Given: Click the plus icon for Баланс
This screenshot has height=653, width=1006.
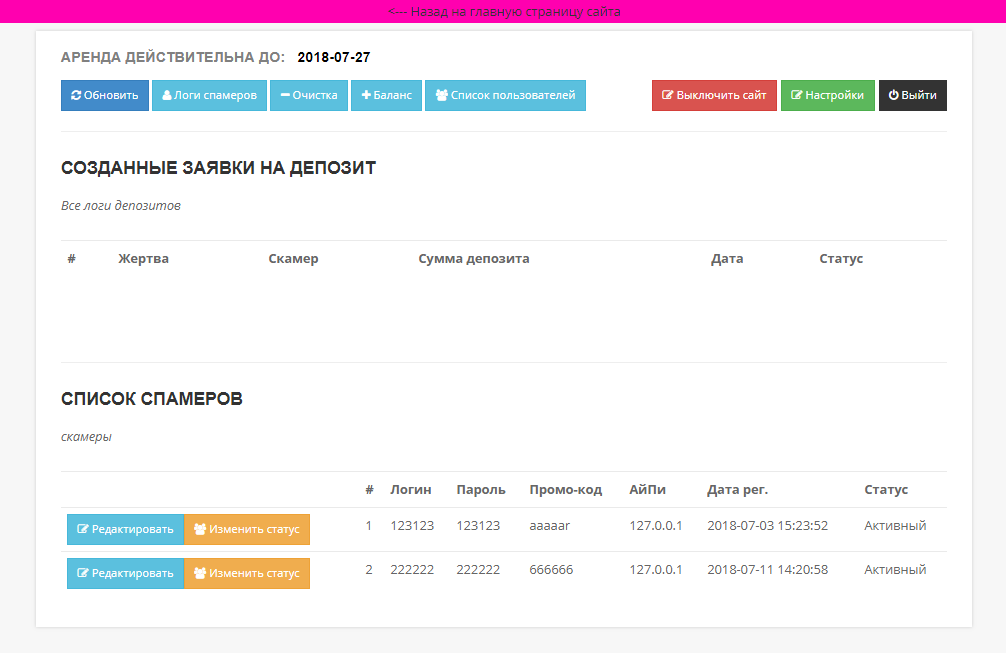Looking at the screenshot, I should click(x=366, y=96).
